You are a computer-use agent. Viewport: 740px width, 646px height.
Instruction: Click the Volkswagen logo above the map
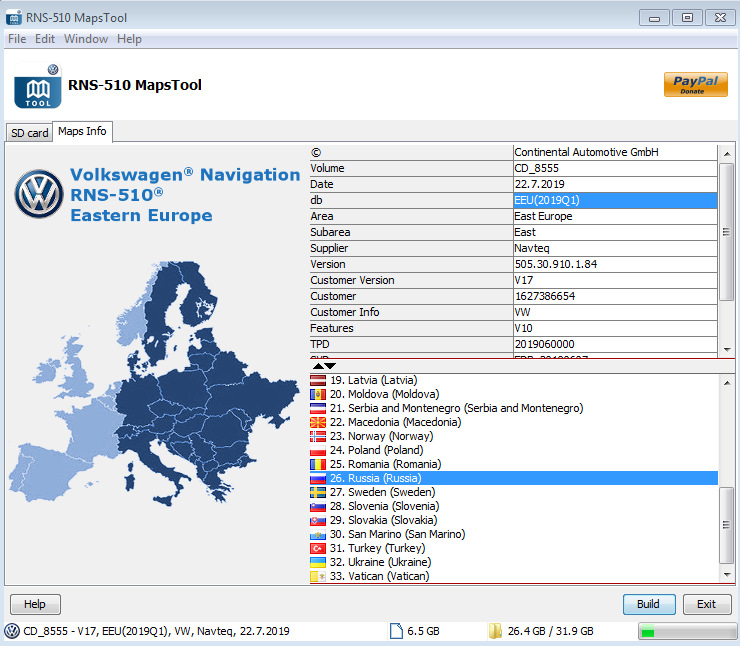(x=38, y=193)
